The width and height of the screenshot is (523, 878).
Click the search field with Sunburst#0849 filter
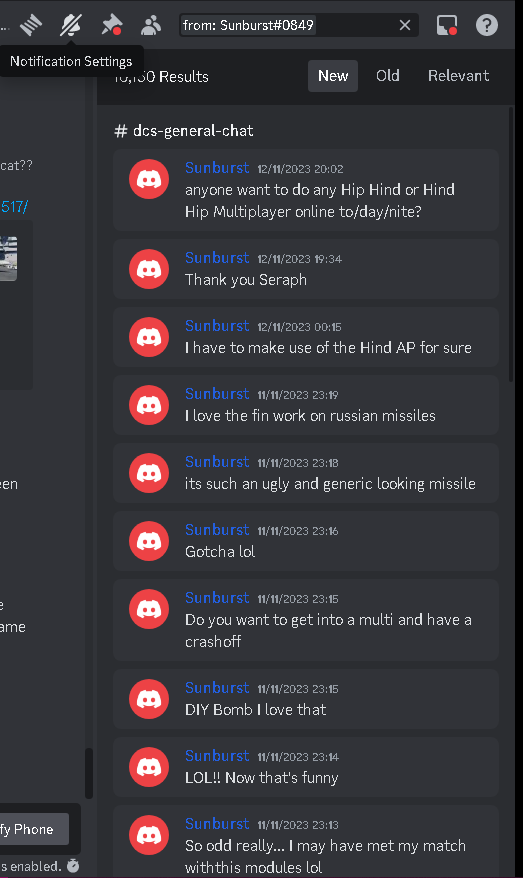(x=298, y=25)
